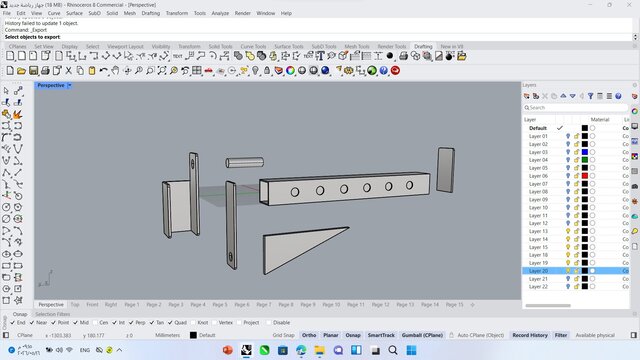This screenshot has width=640, height=360.
Task: Open the Page 3 layout tab
Action: coord(176,304)
